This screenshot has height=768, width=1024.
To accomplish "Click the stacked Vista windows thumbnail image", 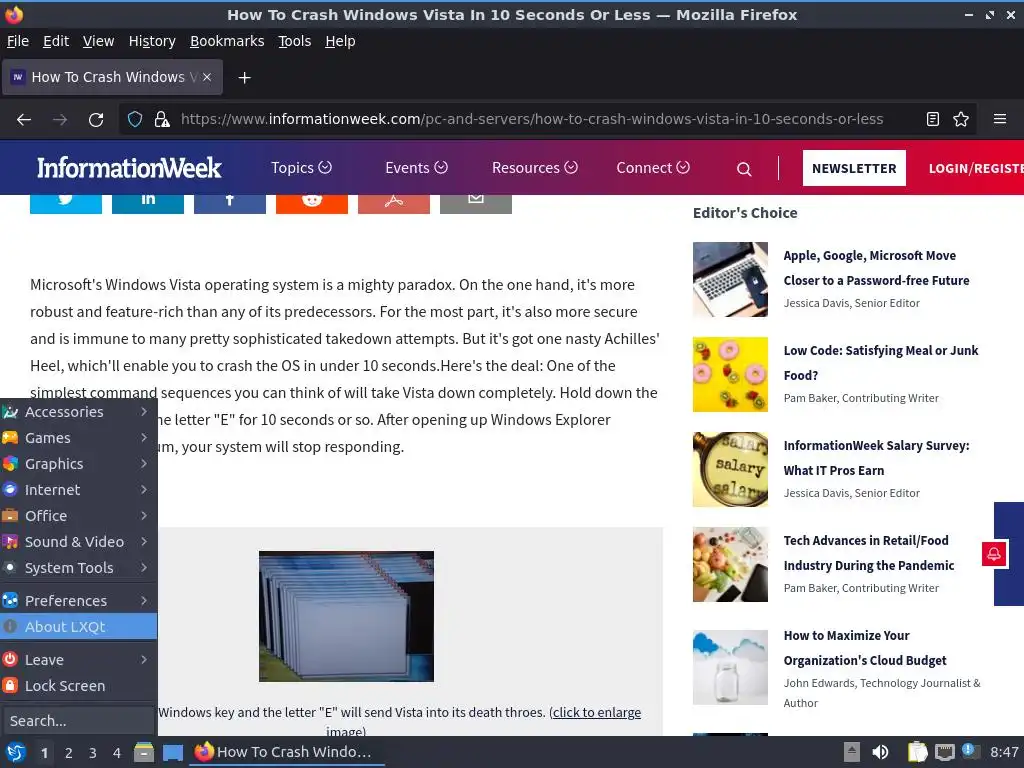I will pyautogui.click(x=346, y=616).
